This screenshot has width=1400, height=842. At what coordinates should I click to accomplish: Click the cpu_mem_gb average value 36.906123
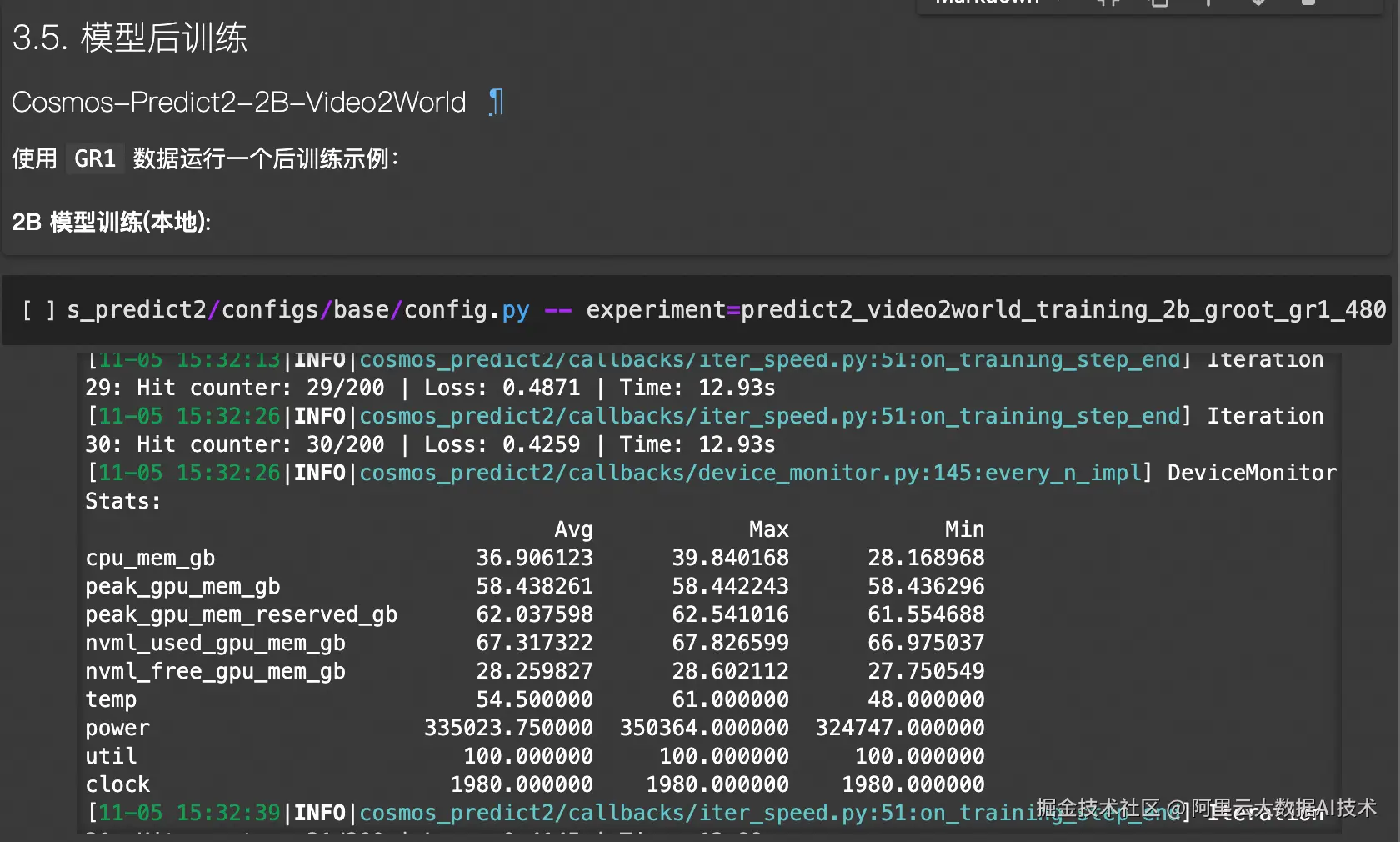(x=534, y=559)
